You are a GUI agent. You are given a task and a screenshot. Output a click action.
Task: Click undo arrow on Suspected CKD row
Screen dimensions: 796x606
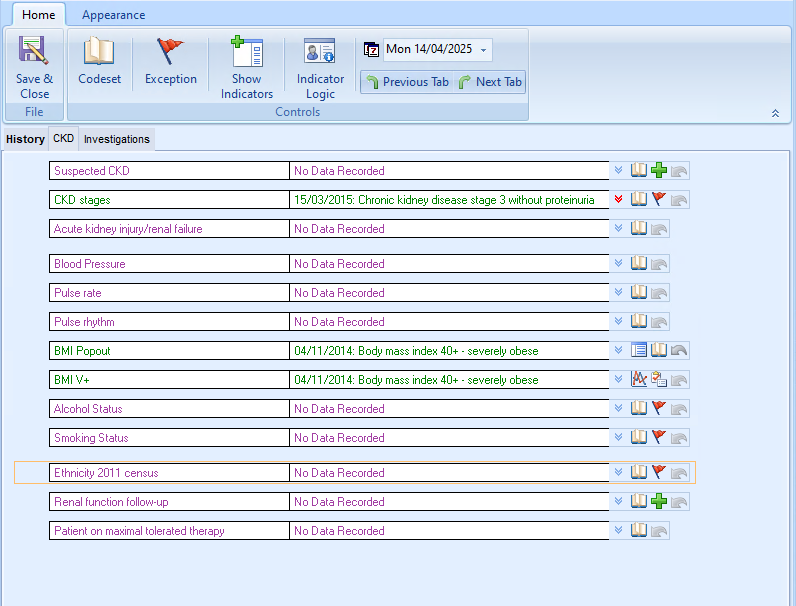(x=679, y=171)
